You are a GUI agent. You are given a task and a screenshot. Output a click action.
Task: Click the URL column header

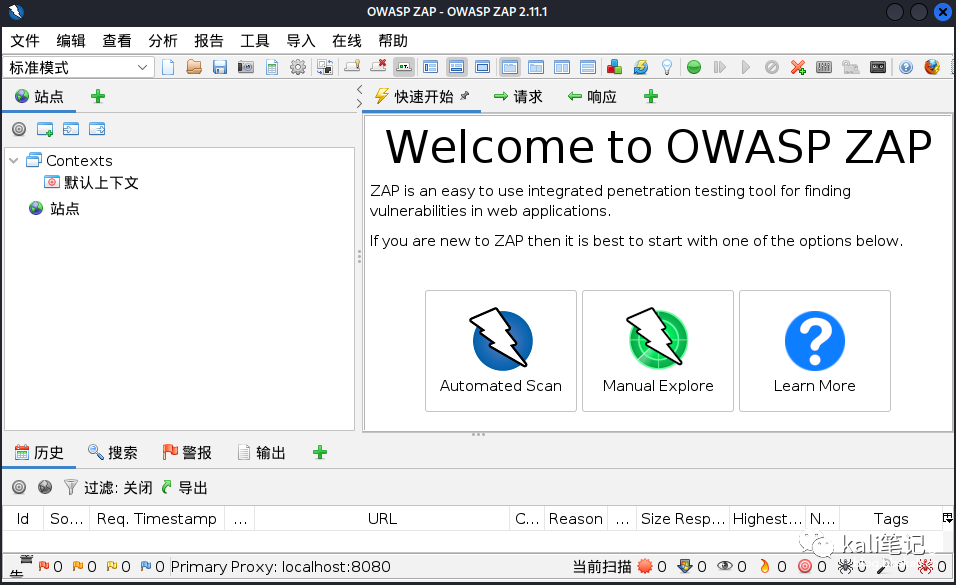(x=382, y=519)
